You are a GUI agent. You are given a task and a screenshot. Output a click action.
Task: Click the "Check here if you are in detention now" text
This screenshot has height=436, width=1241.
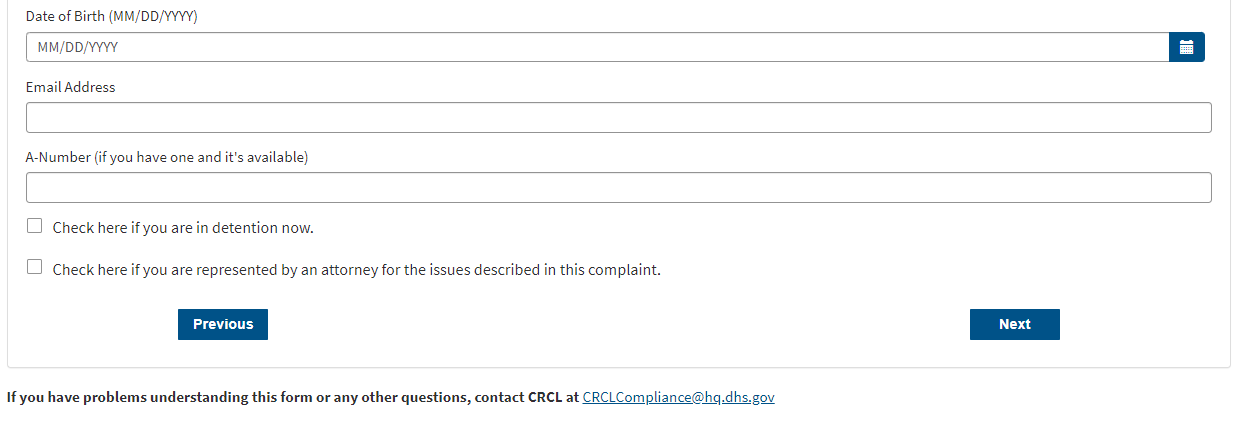[183, 228]
